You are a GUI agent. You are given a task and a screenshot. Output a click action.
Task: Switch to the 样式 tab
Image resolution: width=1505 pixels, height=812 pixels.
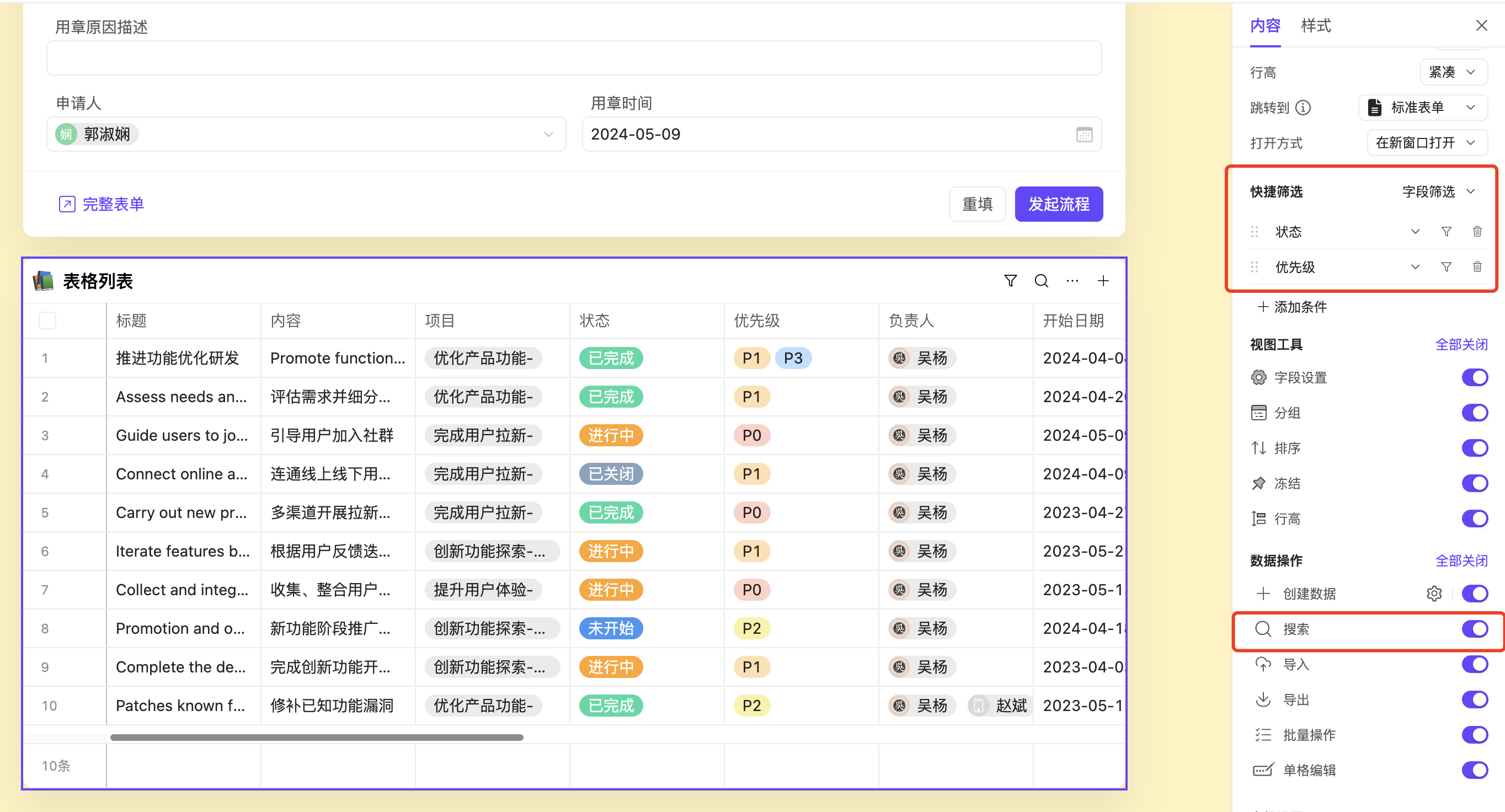[1316, 26]
